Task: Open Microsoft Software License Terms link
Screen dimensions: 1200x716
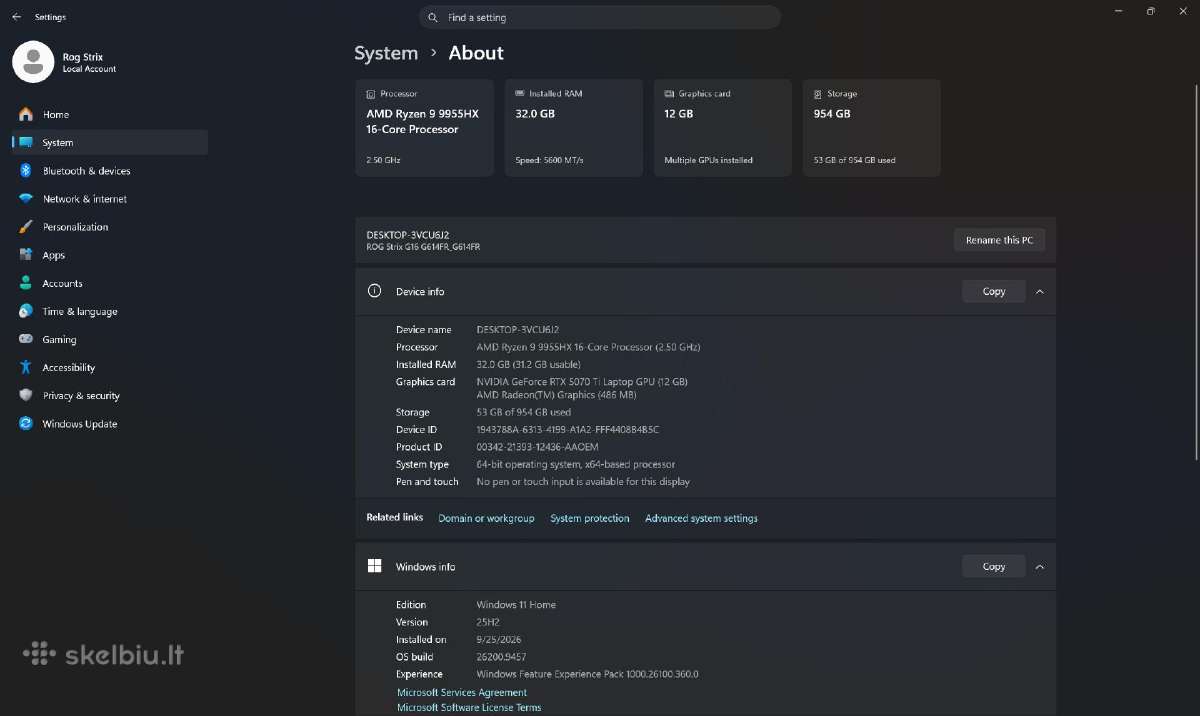Action: (469, 707)
